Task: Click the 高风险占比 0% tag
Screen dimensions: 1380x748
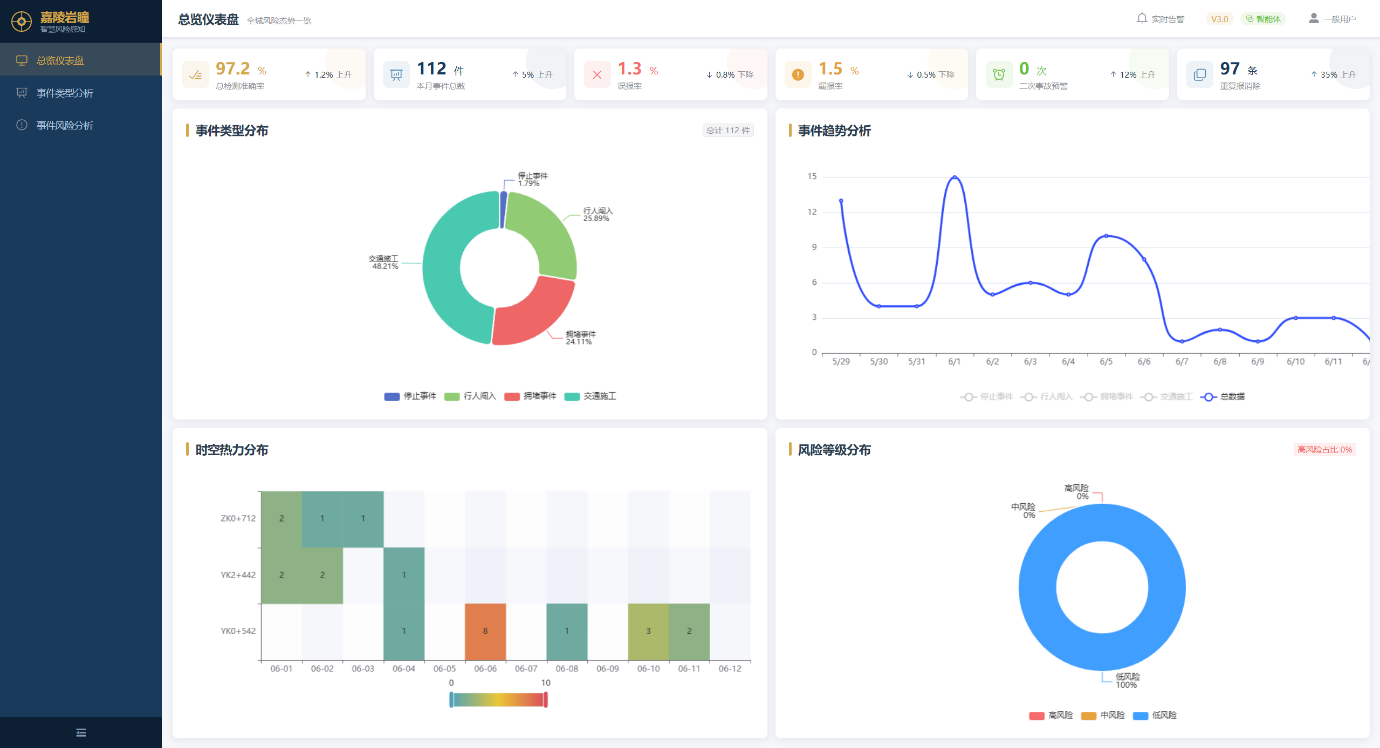Action: pos(1324,450)
